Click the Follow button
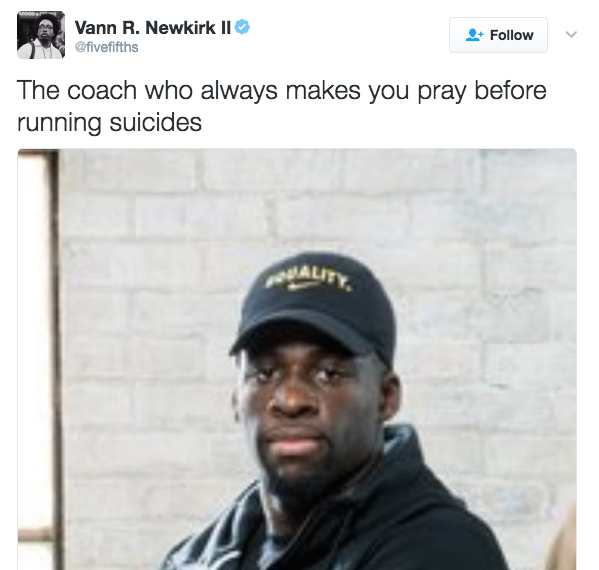The image size is (599, 570). 498,35
